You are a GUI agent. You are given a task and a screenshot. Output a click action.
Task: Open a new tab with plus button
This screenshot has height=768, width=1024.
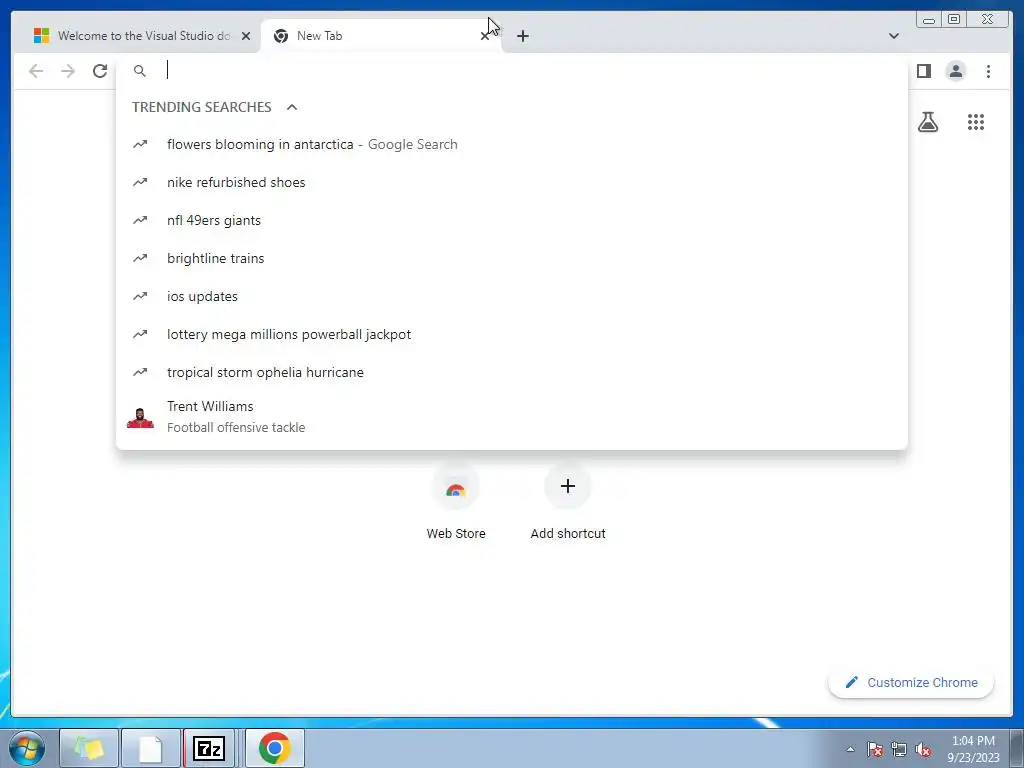pyautogui.click(x=522, y=36)
